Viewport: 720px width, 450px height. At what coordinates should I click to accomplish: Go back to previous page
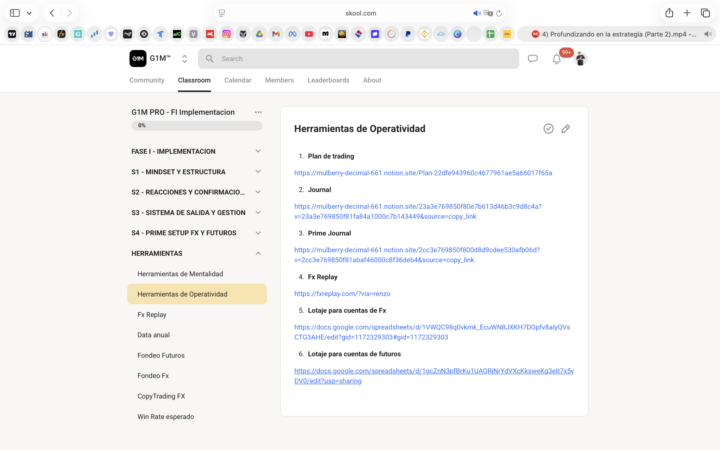(52, 13)
